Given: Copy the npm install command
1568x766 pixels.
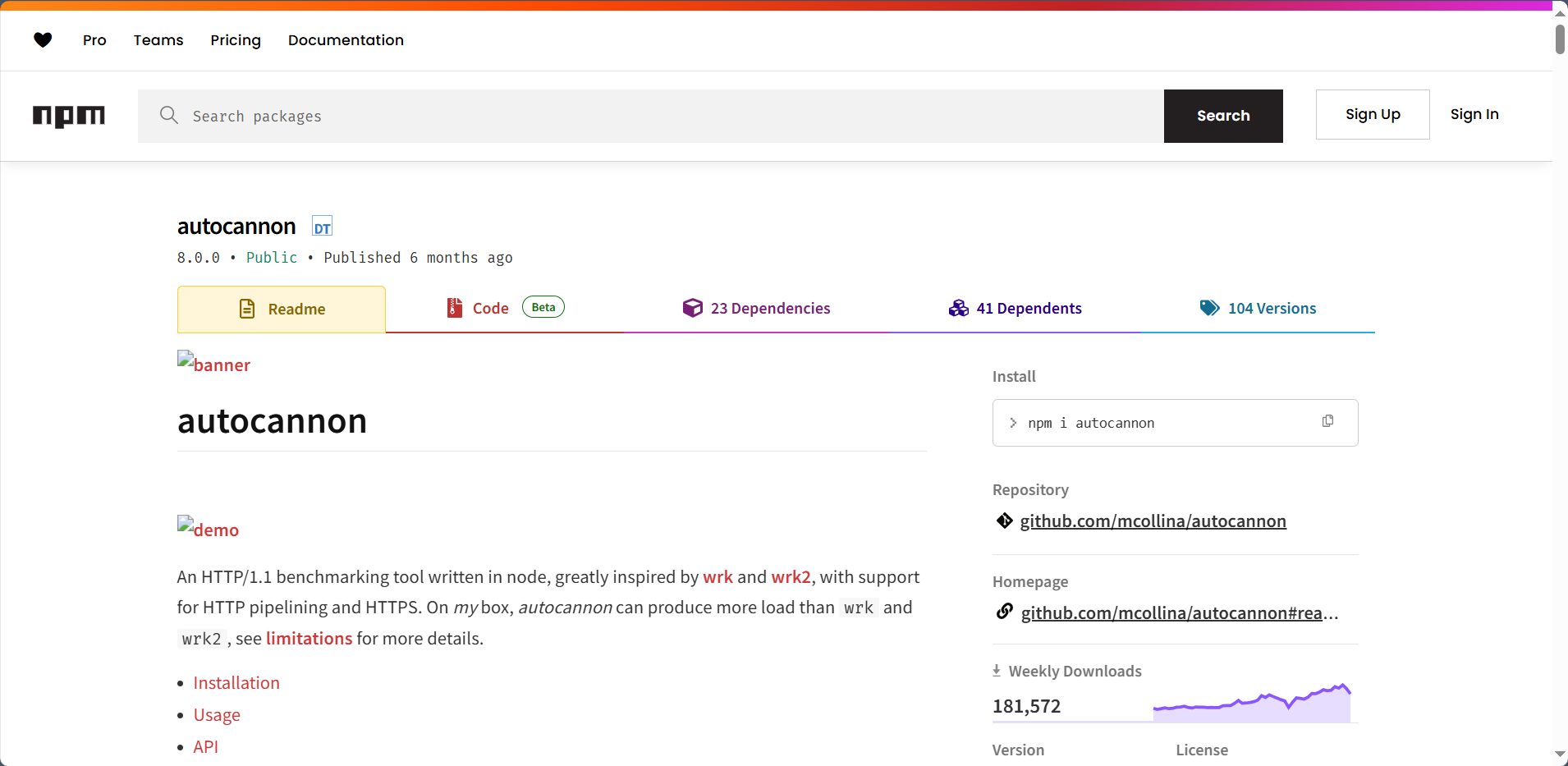Looking at the screenshot, I should (1327, 421).
